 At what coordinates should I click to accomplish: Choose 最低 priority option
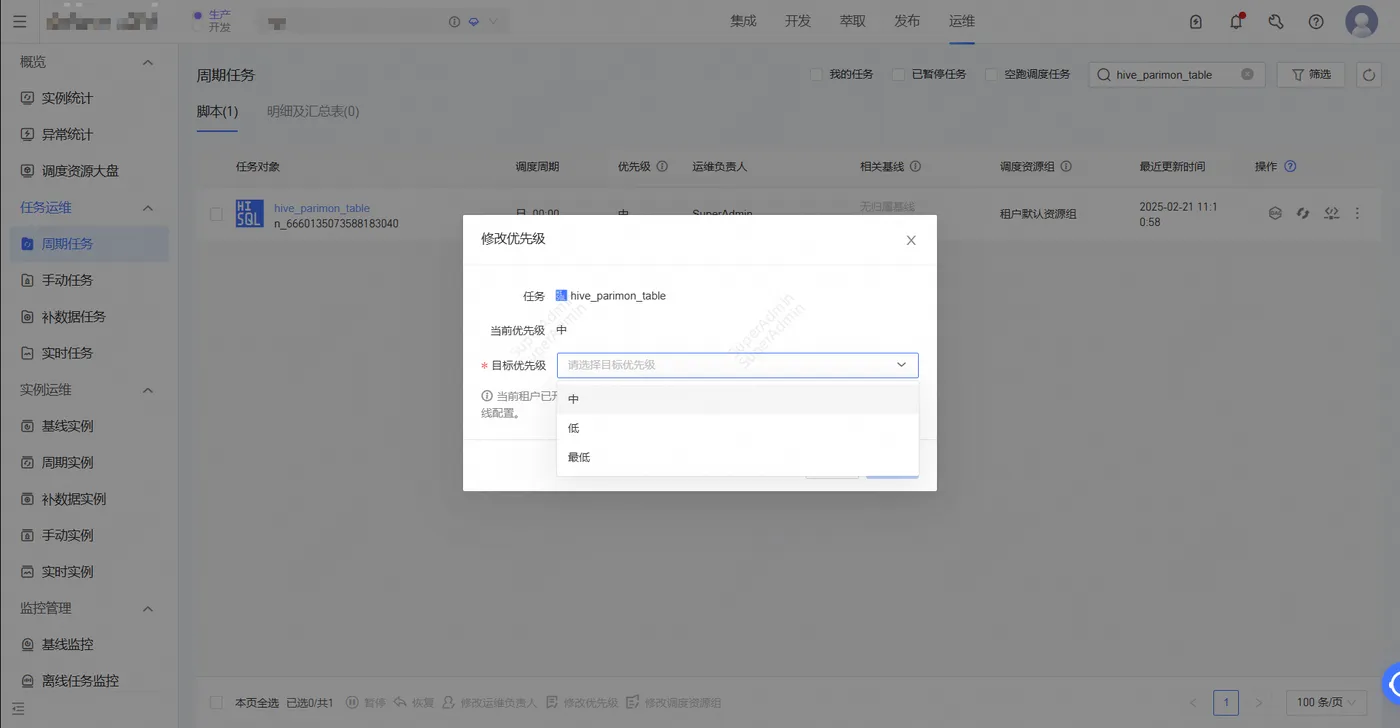point(737,457)
